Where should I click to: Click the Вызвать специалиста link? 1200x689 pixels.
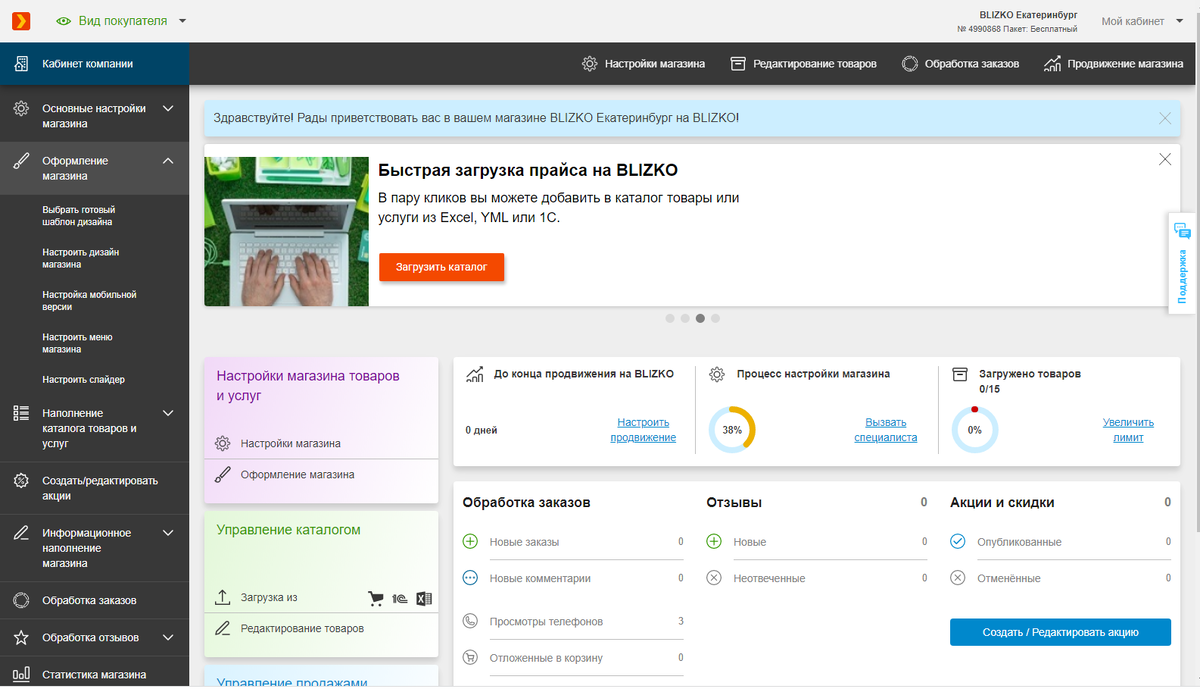[886, 430]
